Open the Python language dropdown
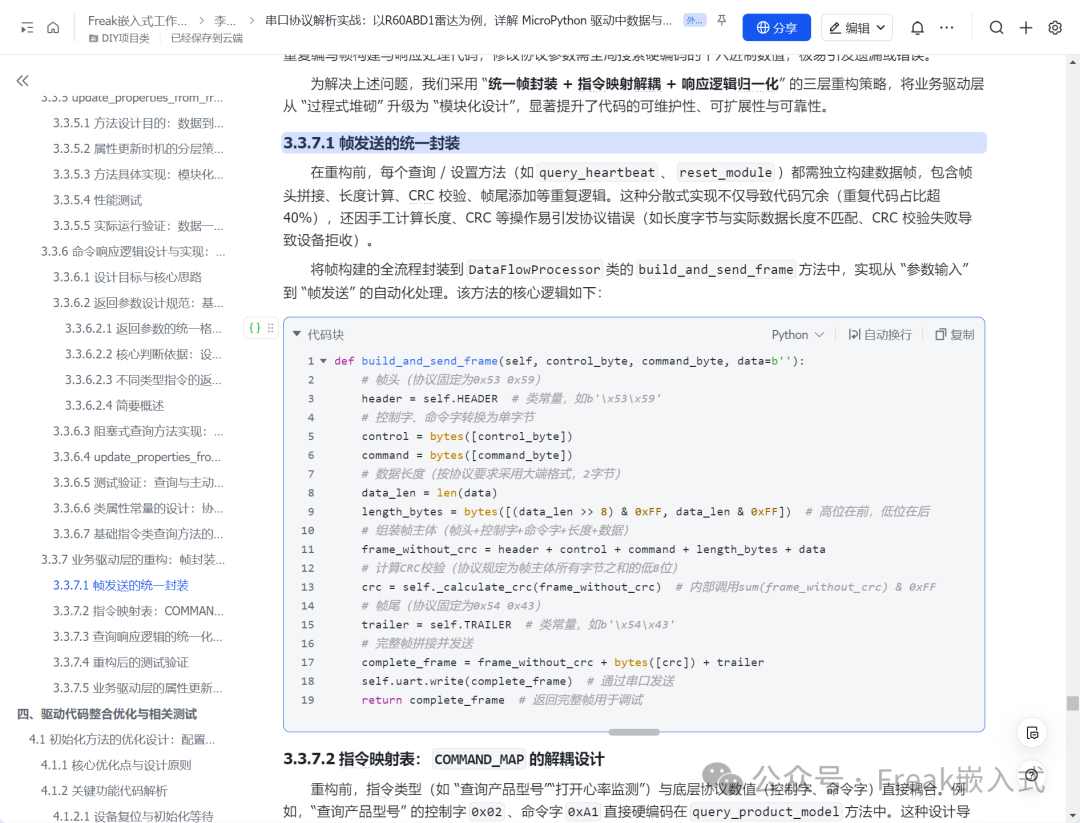 797,335
